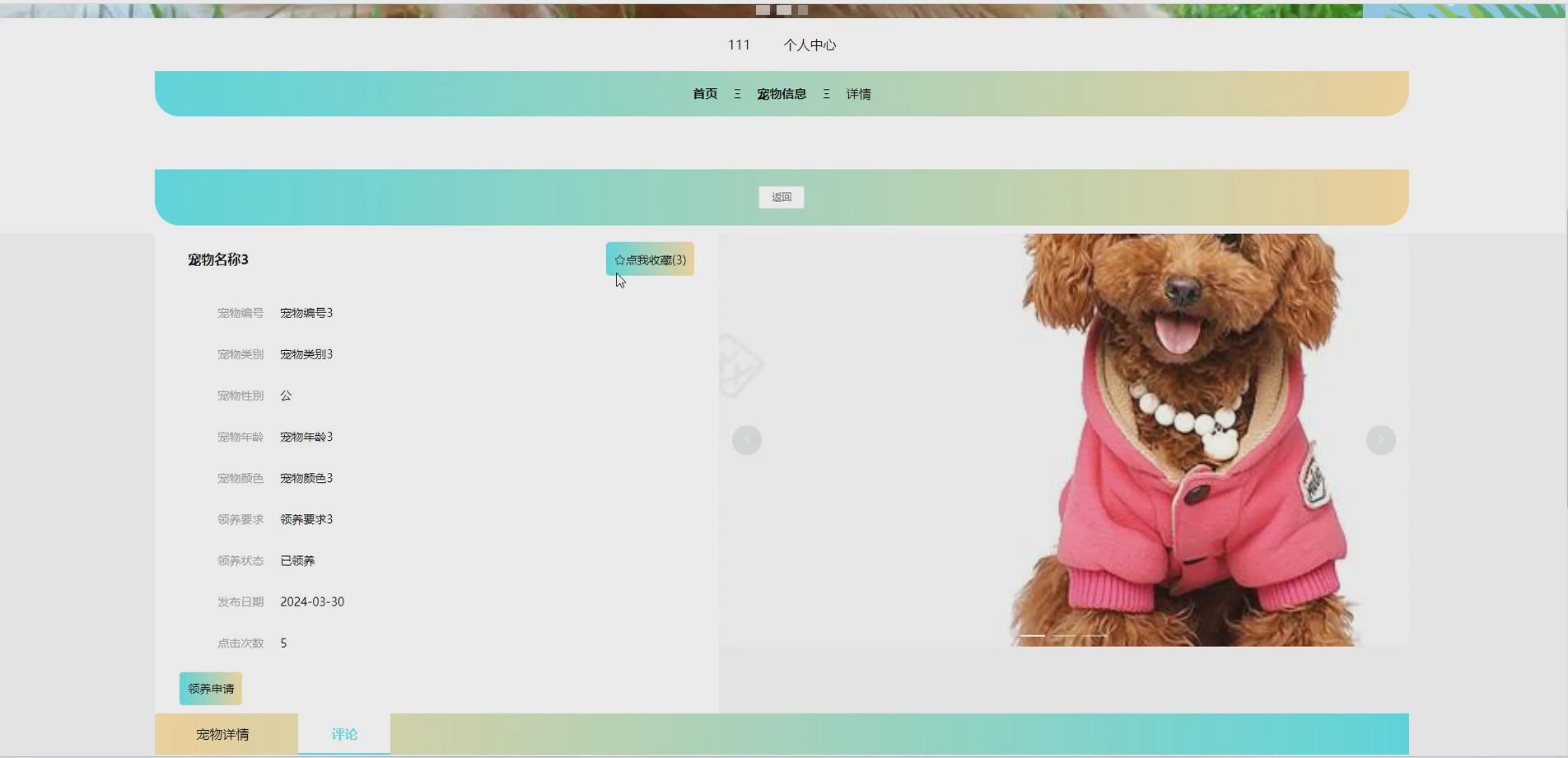The image size is (1568, 758).
Task: Click the 返回 back button
Action: pyautogui.click(x=781, y=197)
